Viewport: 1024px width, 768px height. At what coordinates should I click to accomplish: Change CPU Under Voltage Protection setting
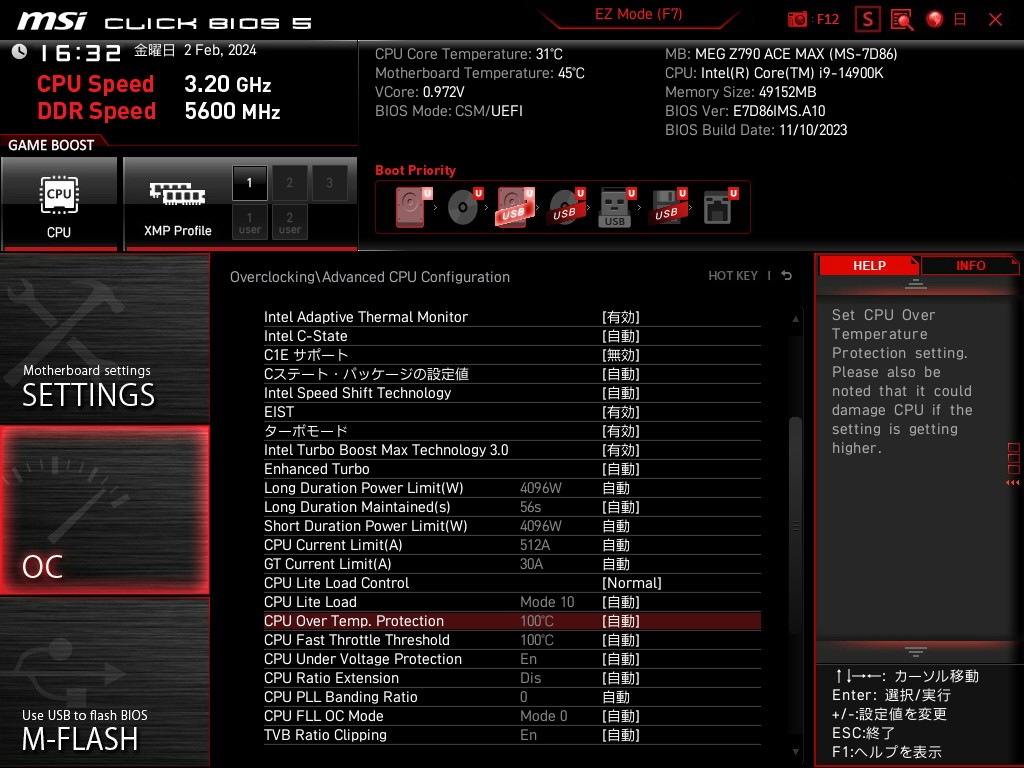pyautogui.click(x=512, y=659)
